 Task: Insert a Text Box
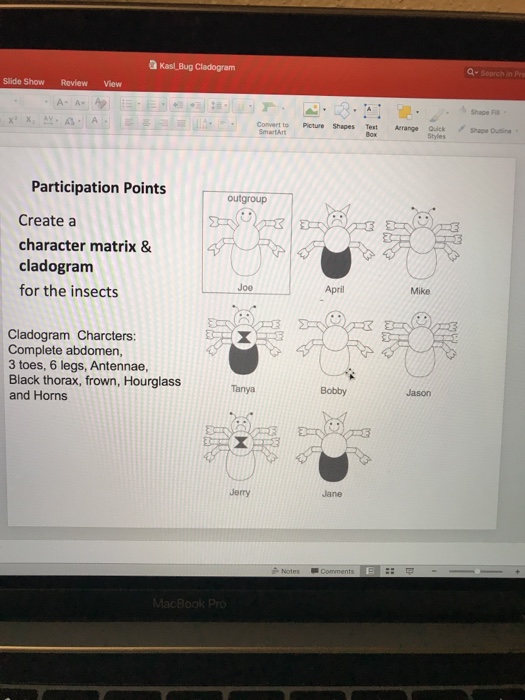pos(372,120)
